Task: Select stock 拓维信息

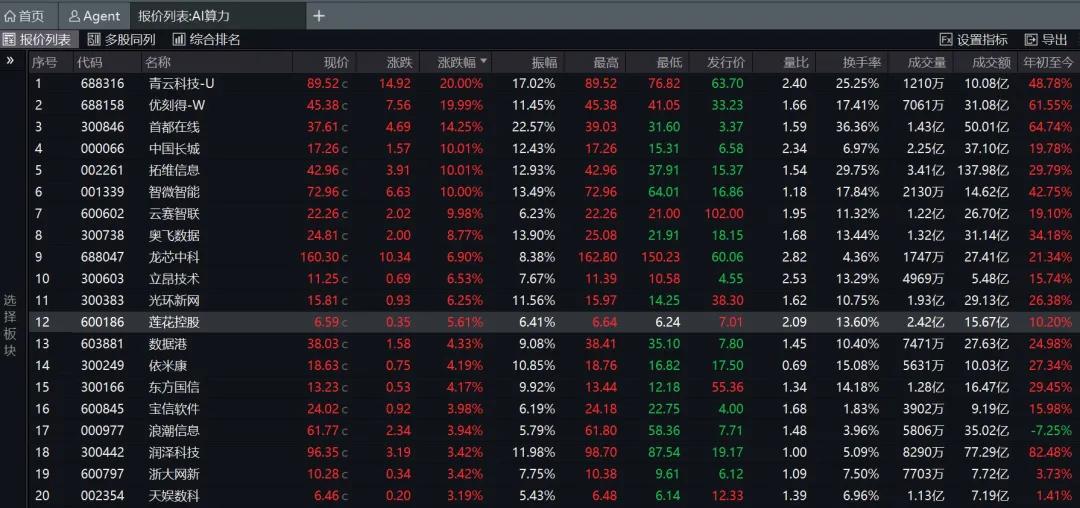Action: click(174, 171)
